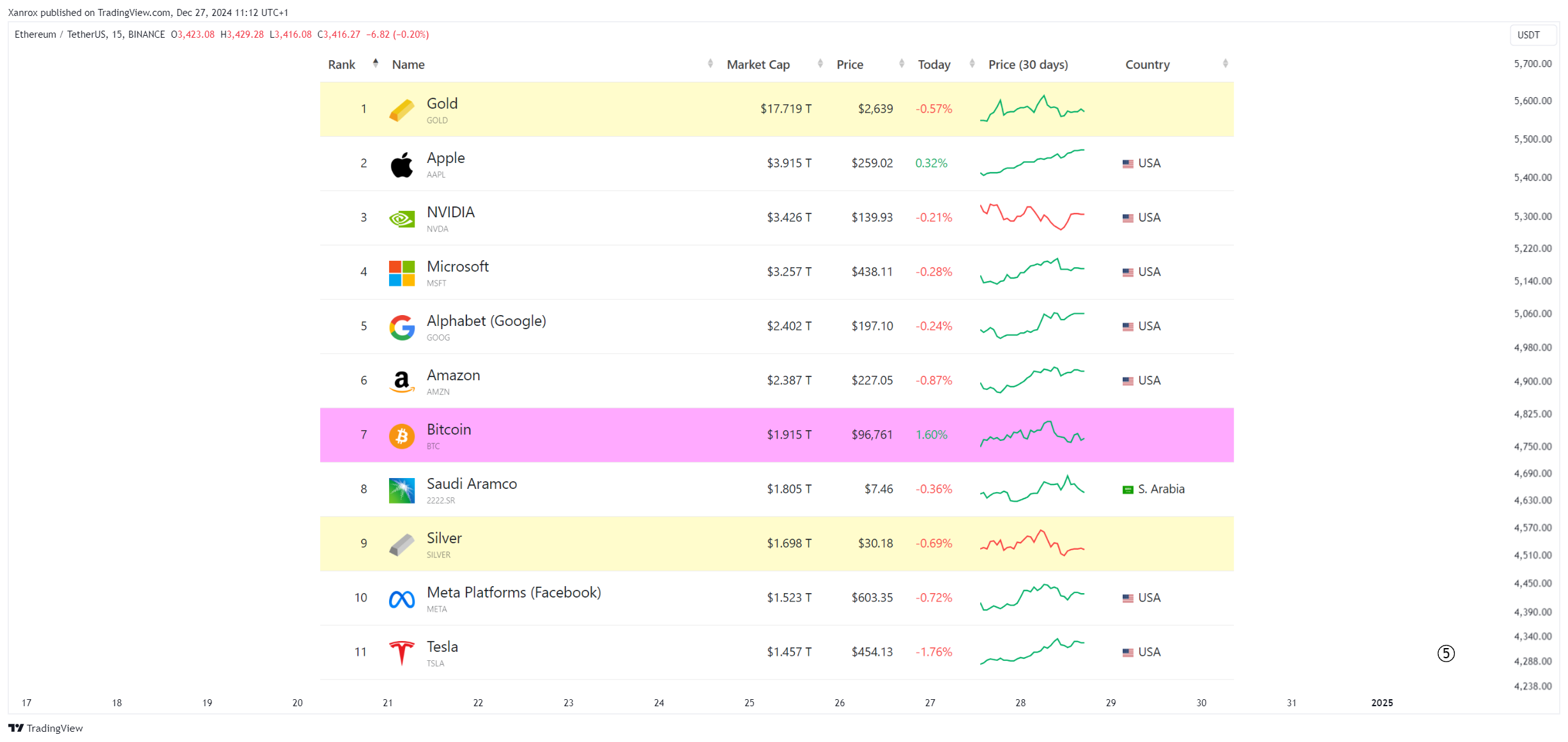This screenshot has height=742, width=1568.
Task: Click the USA flag in NVIDIA row
Action: [1128, 218]
